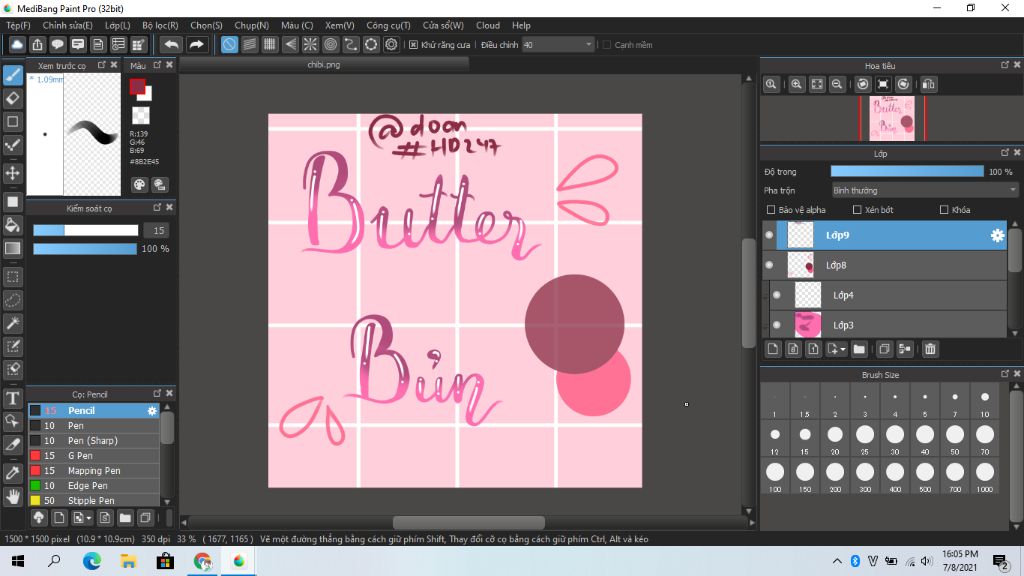Open the Pha trộn blend mode dropdown
Image resolution: width=1024 pixels, height=576 pixels.
pyautogui.click(x=924, y=190)
